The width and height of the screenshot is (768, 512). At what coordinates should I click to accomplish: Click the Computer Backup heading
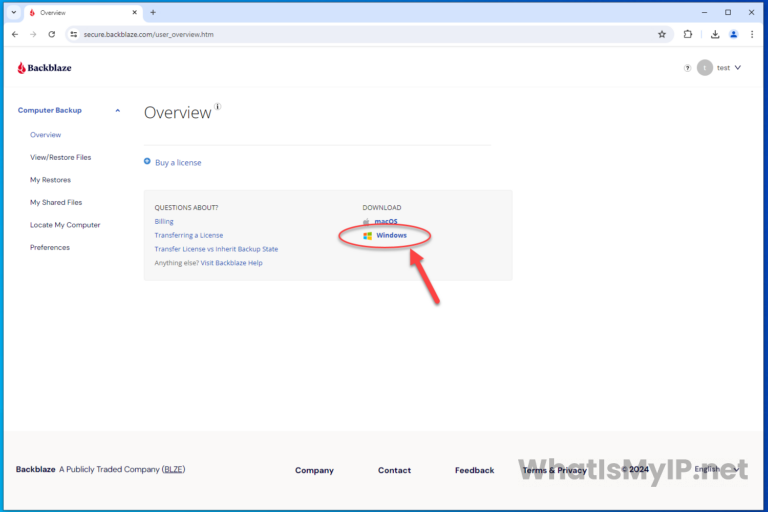tap(49, 110)
